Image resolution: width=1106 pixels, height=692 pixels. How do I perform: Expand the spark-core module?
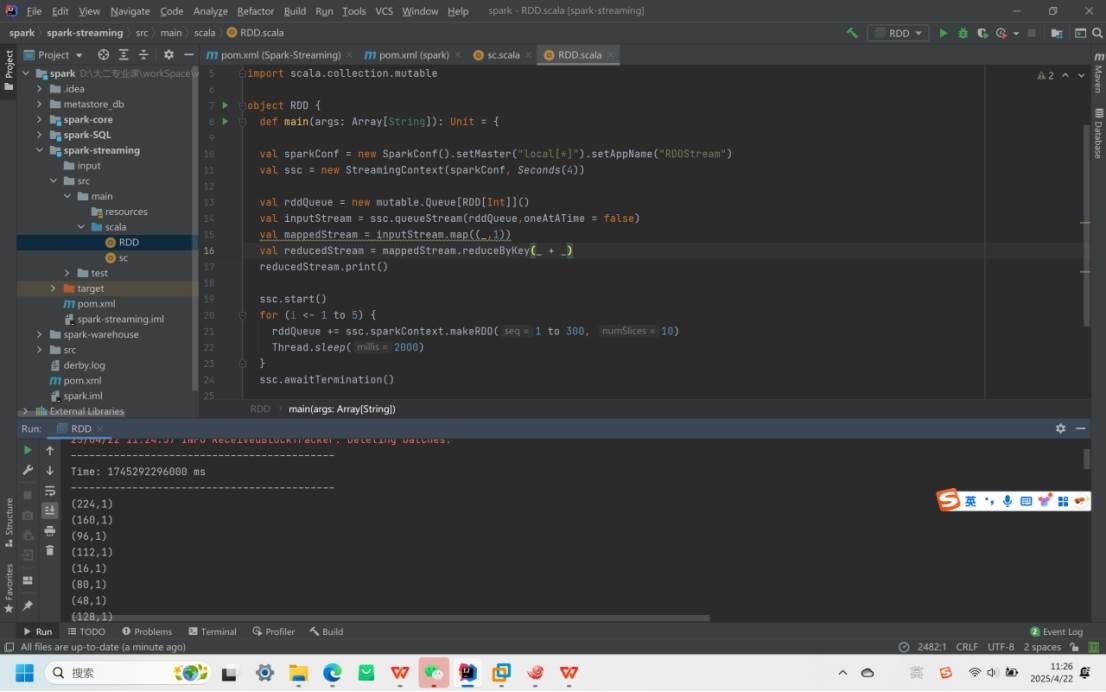tap(40, 120)
